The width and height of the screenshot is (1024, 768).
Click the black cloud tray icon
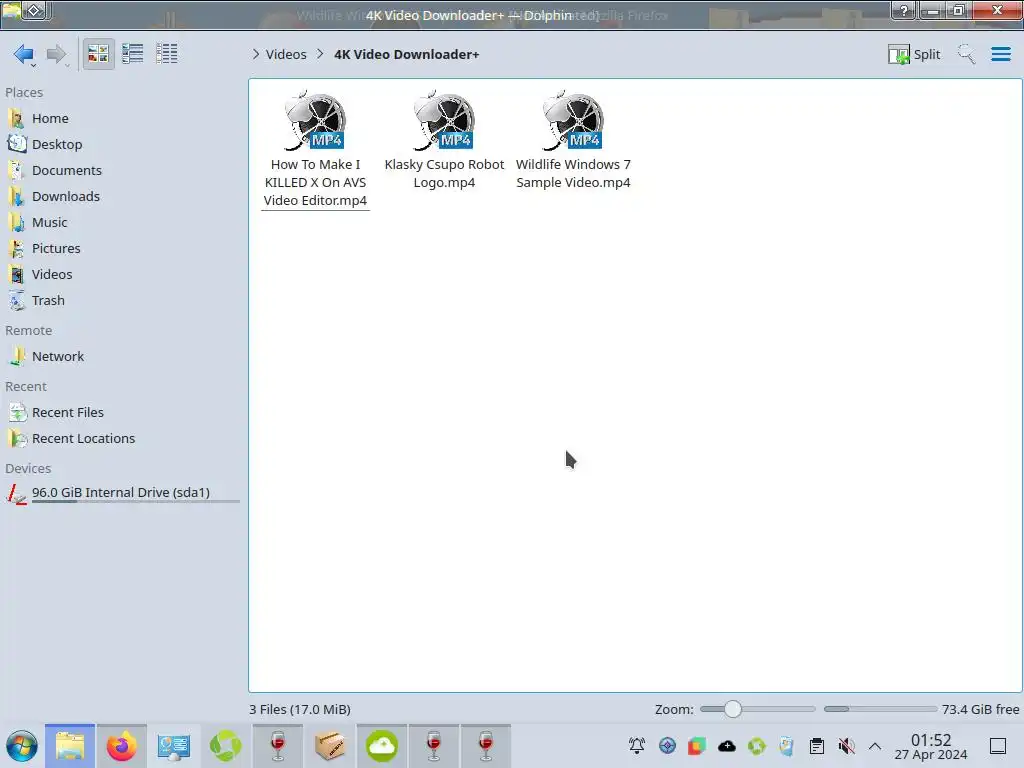tap(727, 746)
